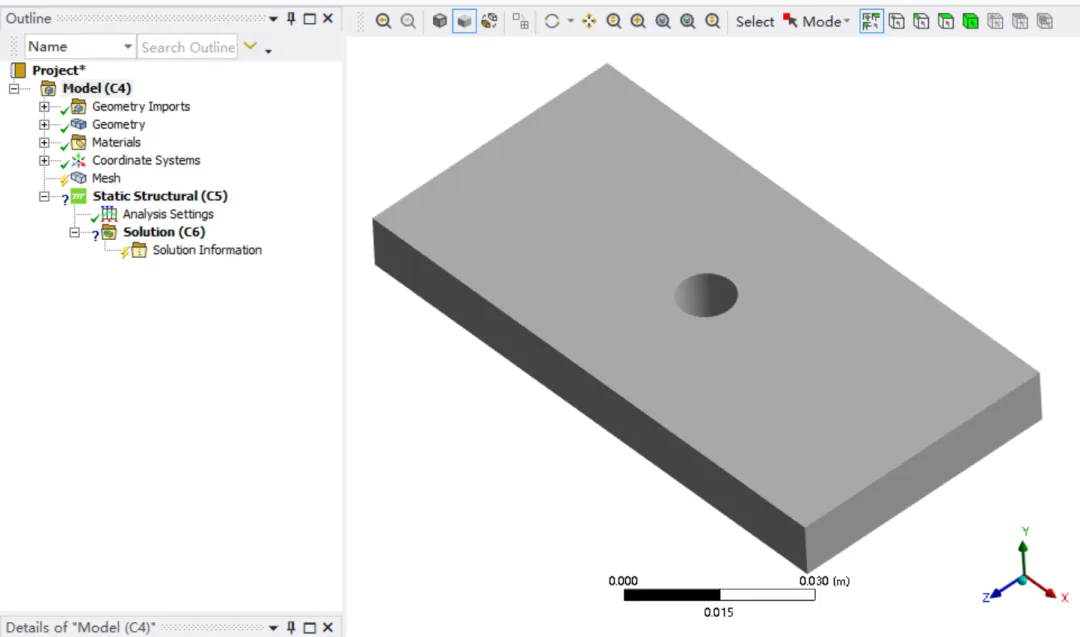Collapse the Model (C4) tree node
Viewport: 1080px width, 637px height.
click(14, 88)
